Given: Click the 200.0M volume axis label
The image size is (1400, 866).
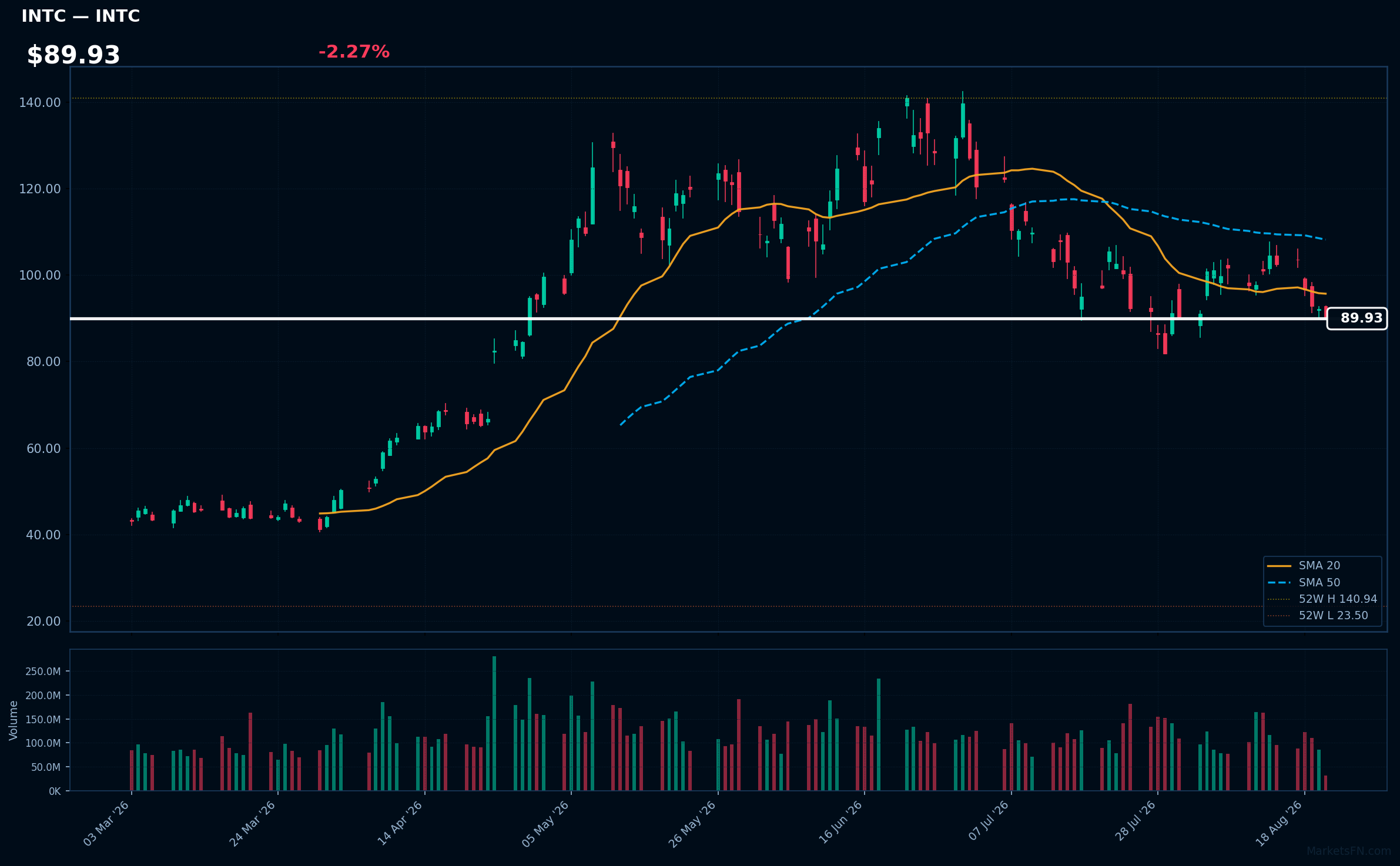Looking at the screenshot, I should coord(43,696).
